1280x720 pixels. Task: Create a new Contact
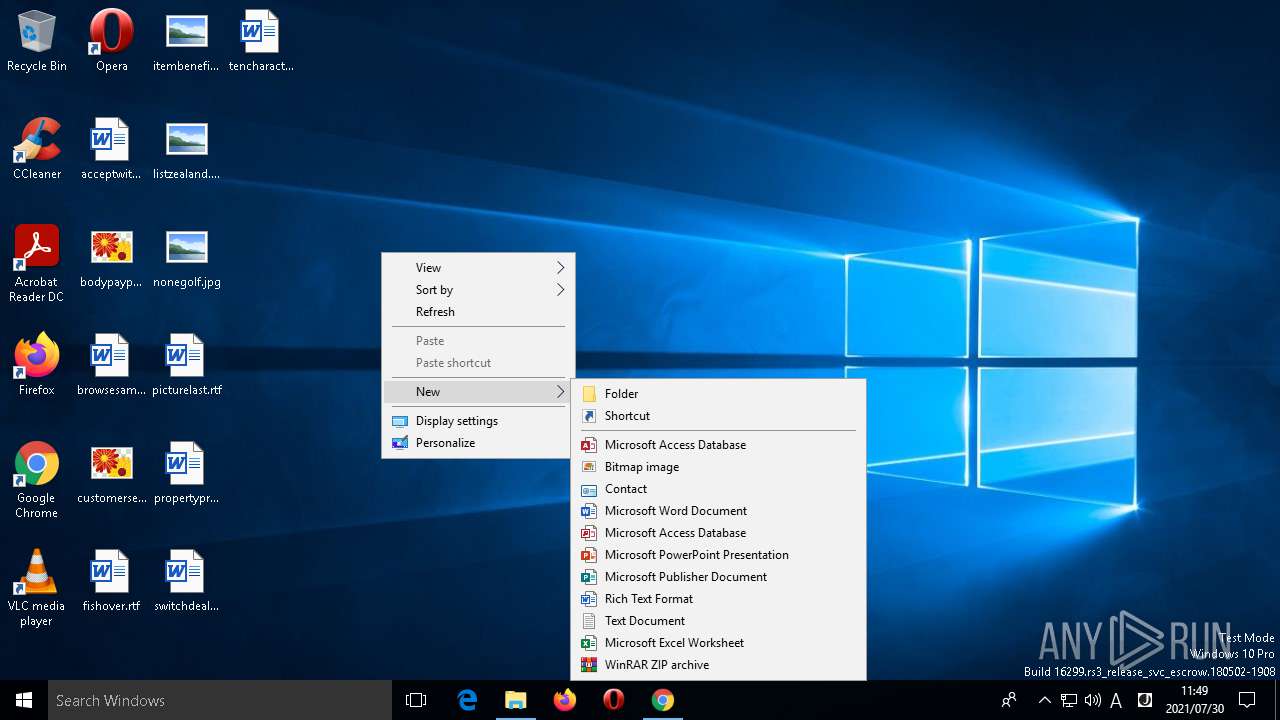coord(718,488)
